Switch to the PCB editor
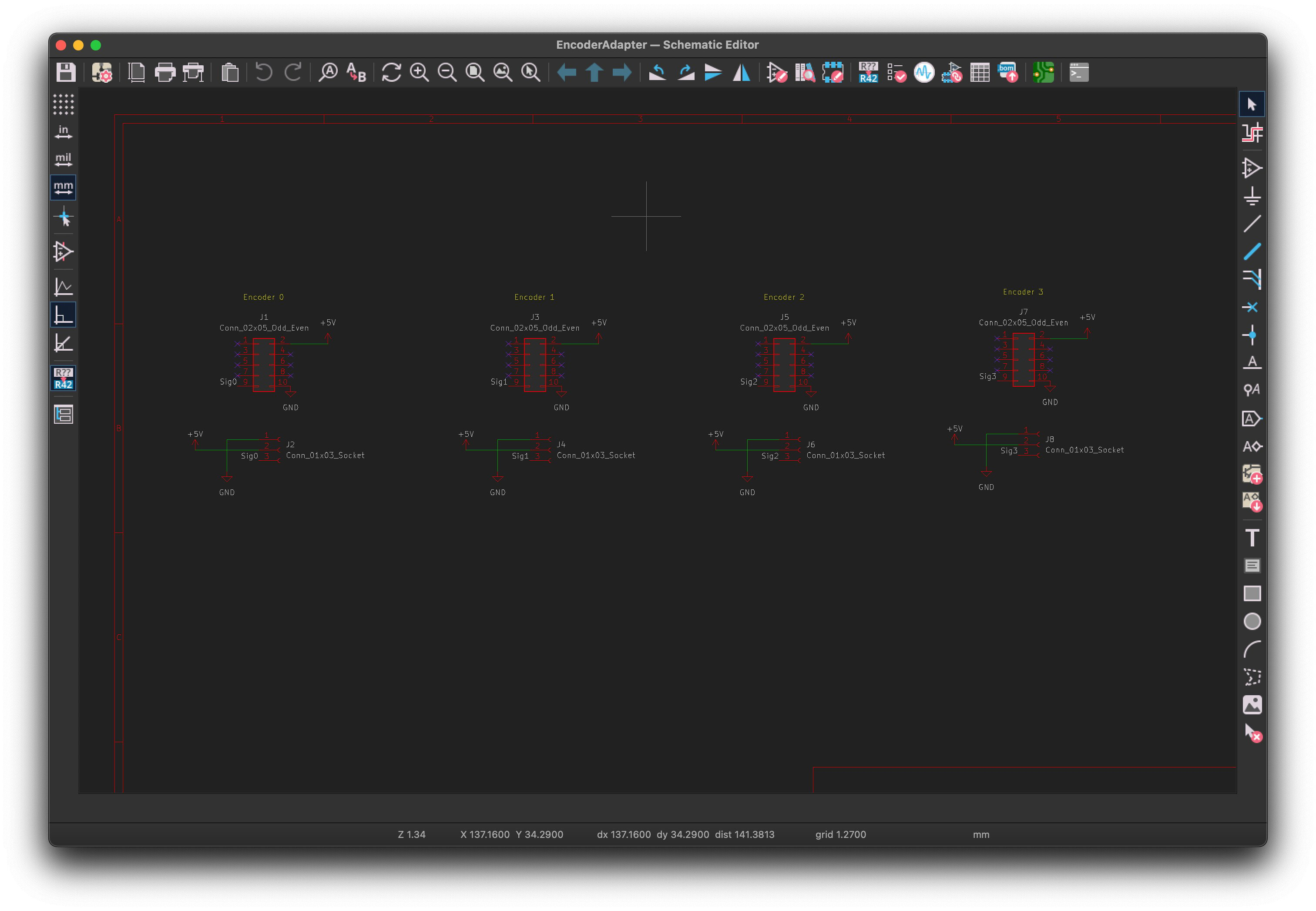The height and width of the screenshot is (911, 1316). [1043, 73]
